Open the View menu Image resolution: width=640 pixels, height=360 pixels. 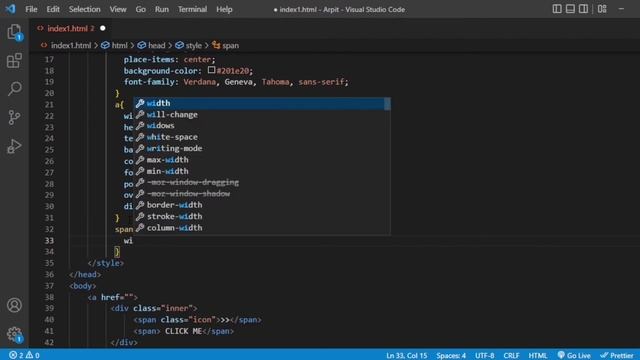click(118, 9)
